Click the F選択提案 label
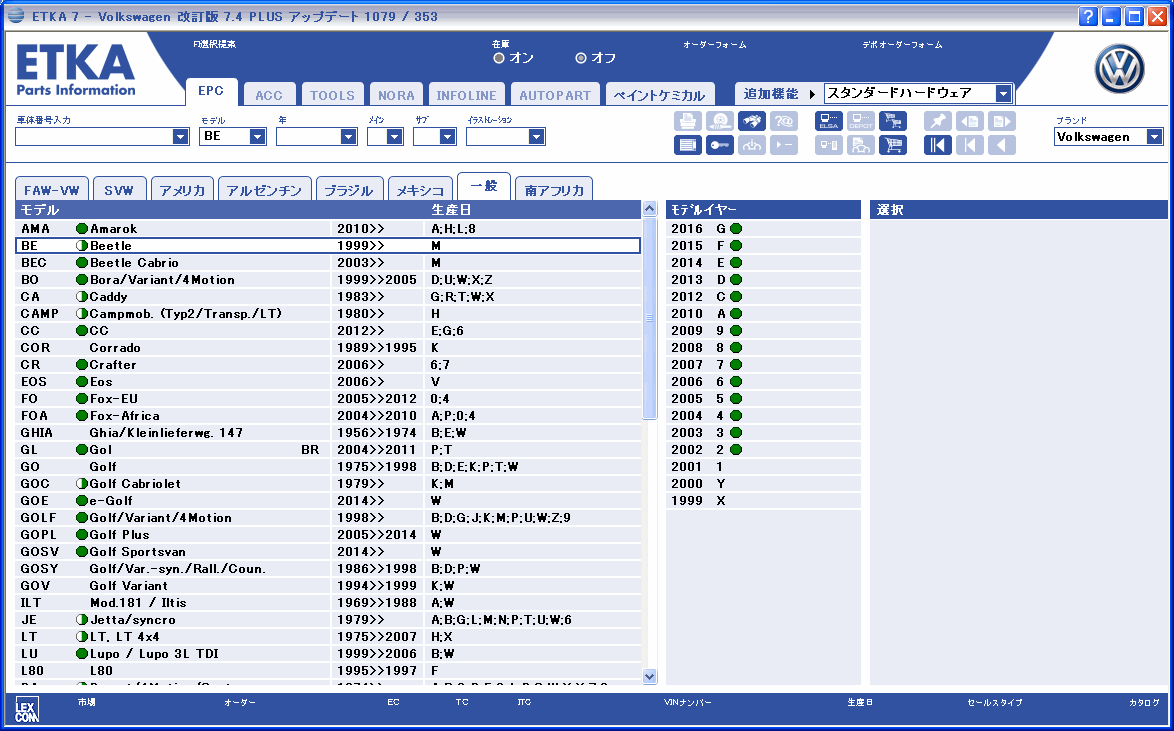The image size is (1174, 731). (x=215, y=44)
